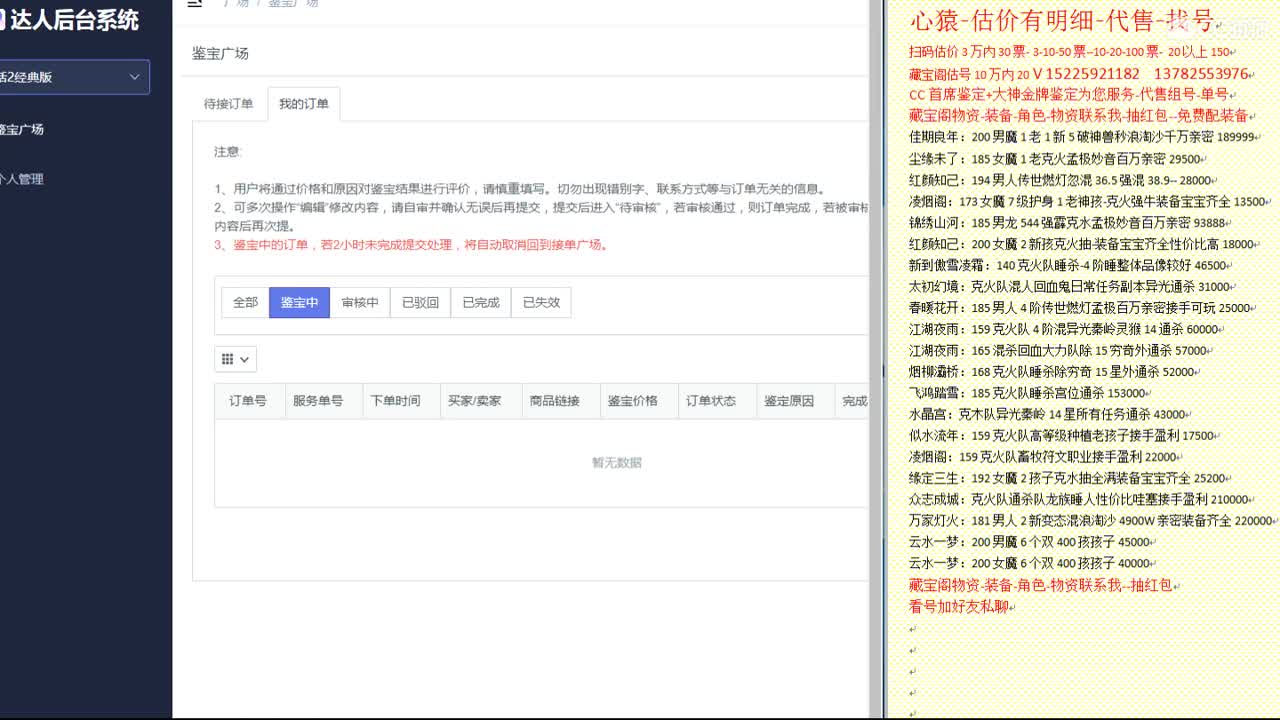The image size is (1280, 720).
Task: Click the 佳期良年 listing line in document
Action: coord(1083,137)
